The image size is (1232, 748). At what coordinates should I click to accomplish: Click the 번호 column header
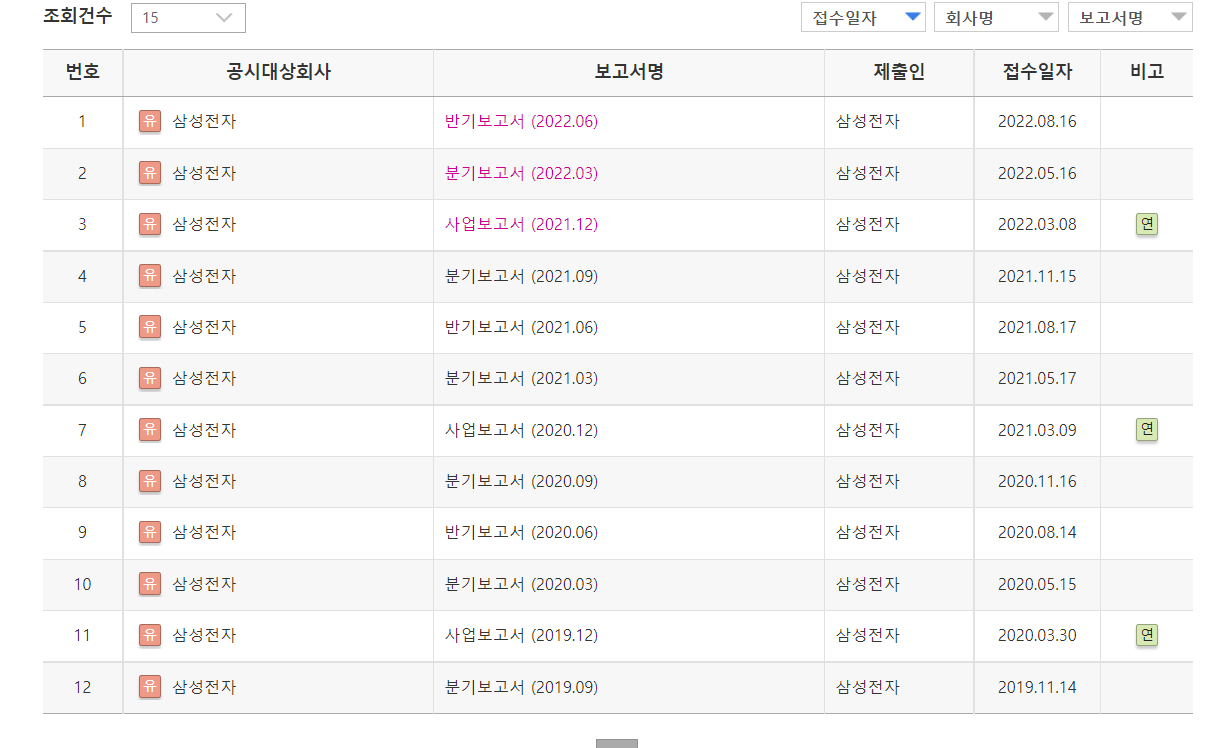tap(82, 72)
